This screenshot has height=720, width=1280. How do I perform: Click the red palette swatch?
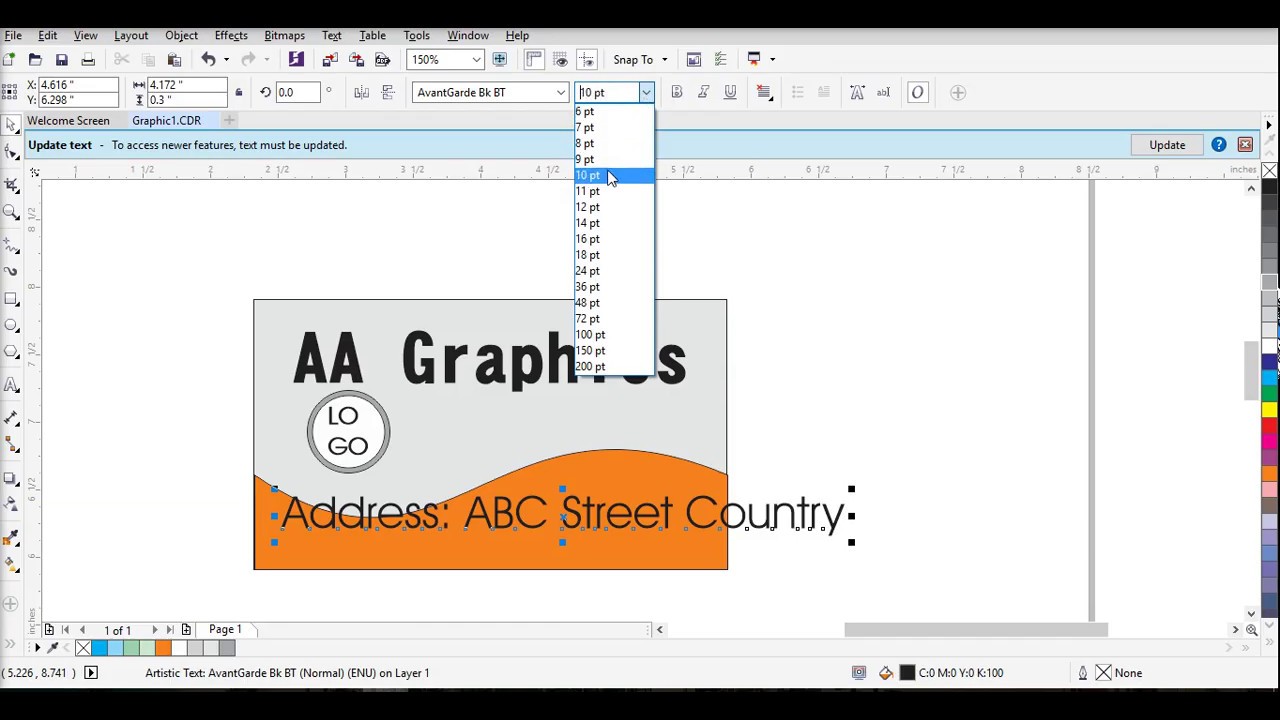pyautogui.click(x=1270, y=427)
